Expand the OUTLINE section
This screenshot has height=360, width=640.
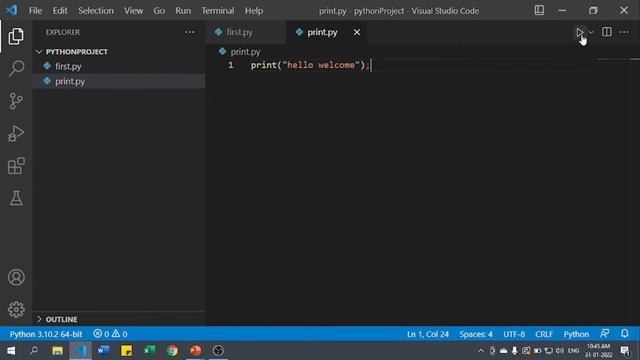(61, 319)
